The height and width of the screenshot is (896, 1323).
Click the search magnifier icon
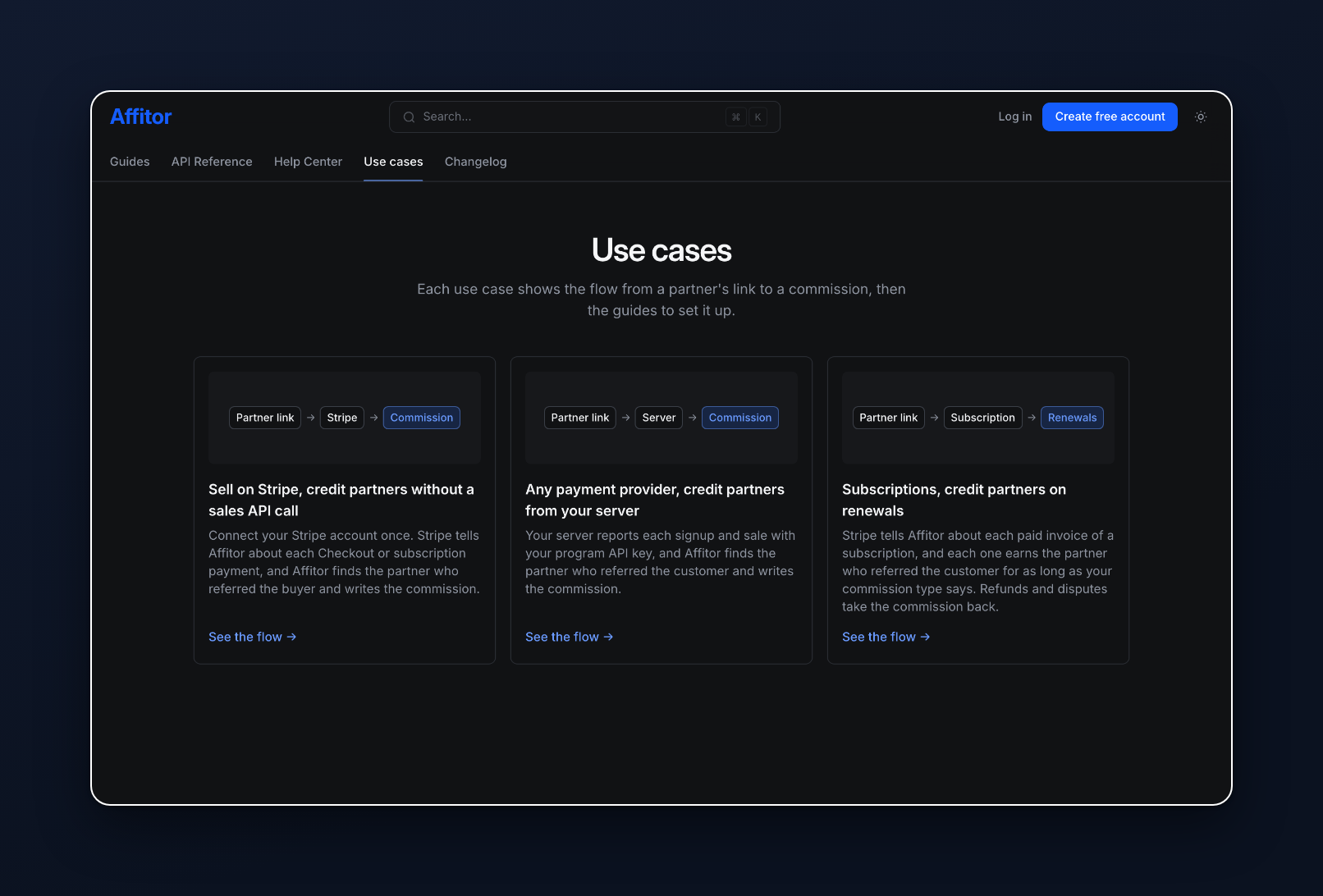point(409,117)
